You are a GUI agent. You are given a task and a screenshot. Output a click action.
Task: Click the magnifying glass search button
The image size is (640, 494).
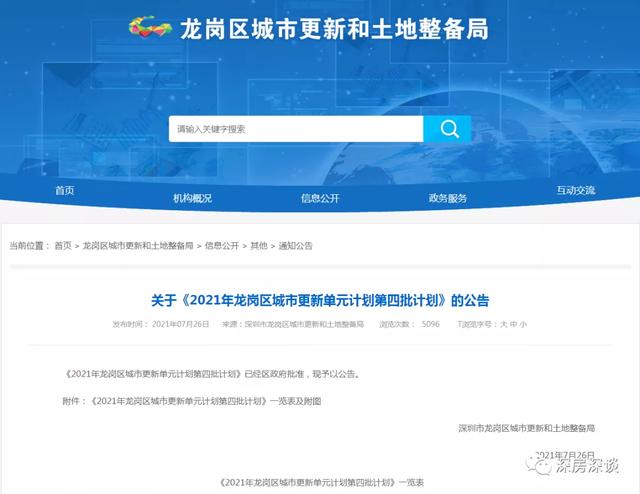tap(447, 129)
